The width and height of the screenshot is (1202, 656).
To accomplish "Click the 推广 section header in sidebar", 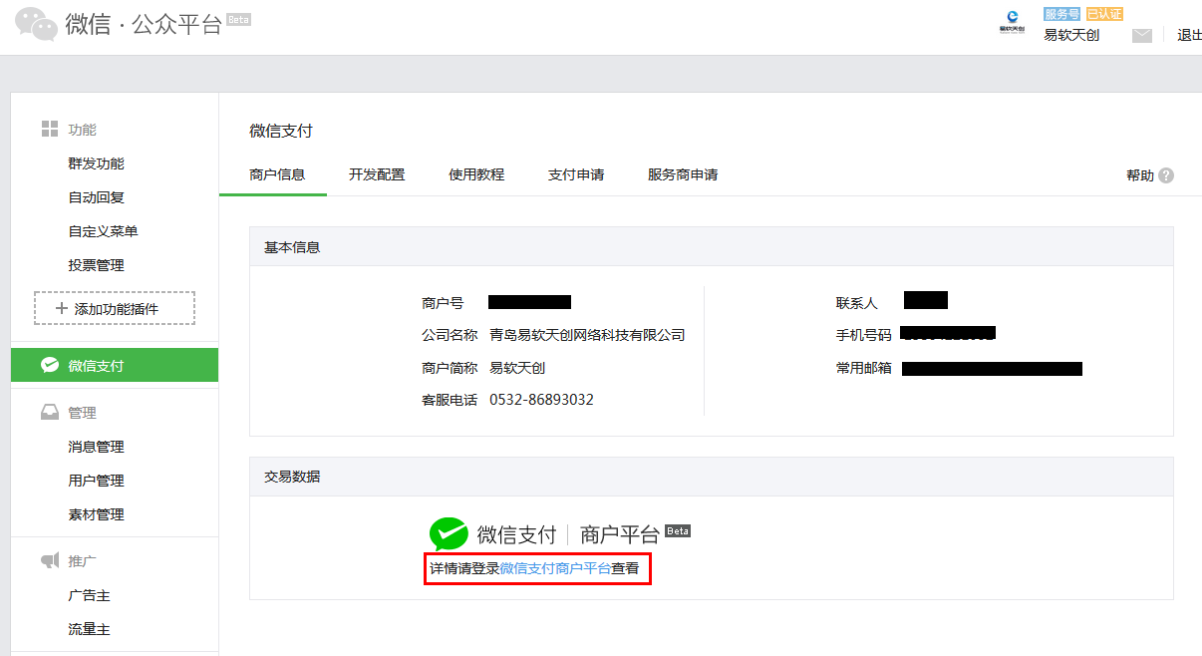I will pyautogui.click(x=82, y=560).
